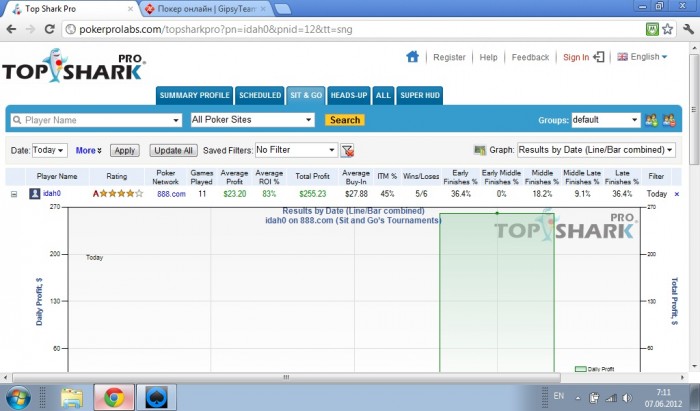Open Windows Explorer from taskbar

pyautogui.click(x=71, y=398)
